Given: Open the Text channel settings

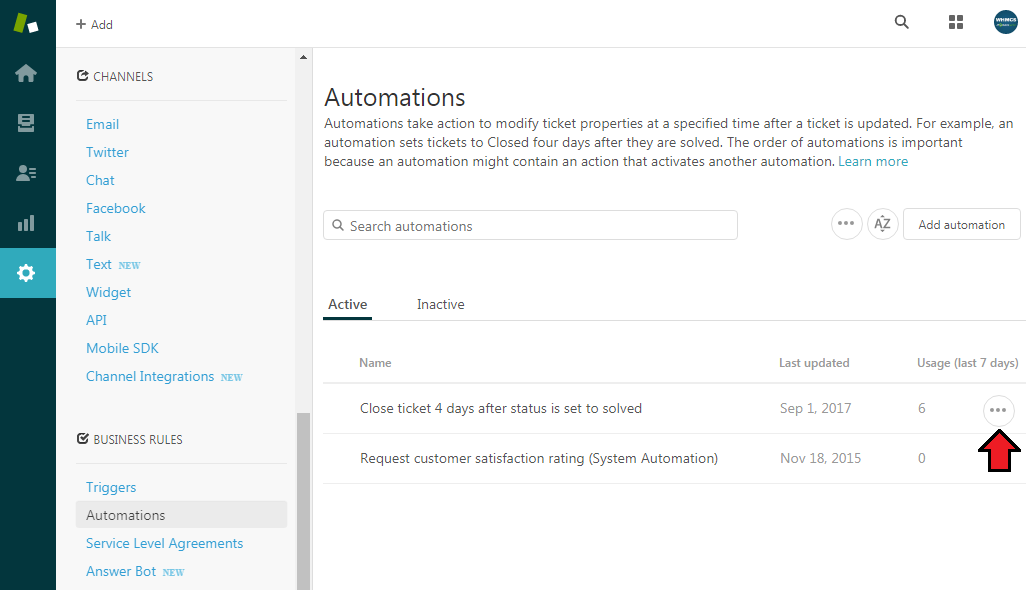Looking at the screenshot, I should click(99, 264).
